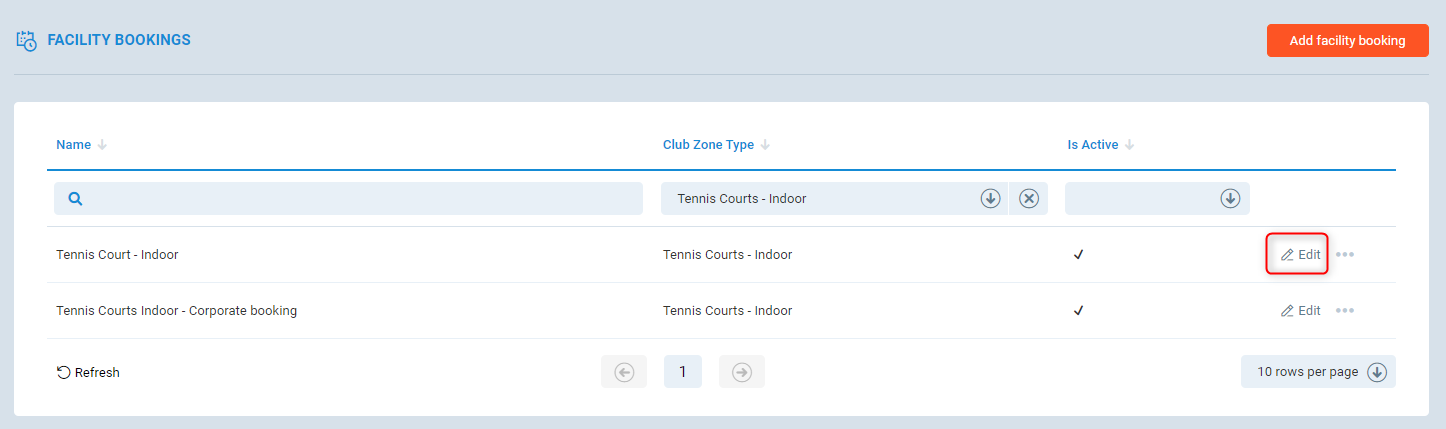The image size is (1446, 429).
Task: Expand the Club Zone Type filter dropdown
Action: tap(990, 199)
